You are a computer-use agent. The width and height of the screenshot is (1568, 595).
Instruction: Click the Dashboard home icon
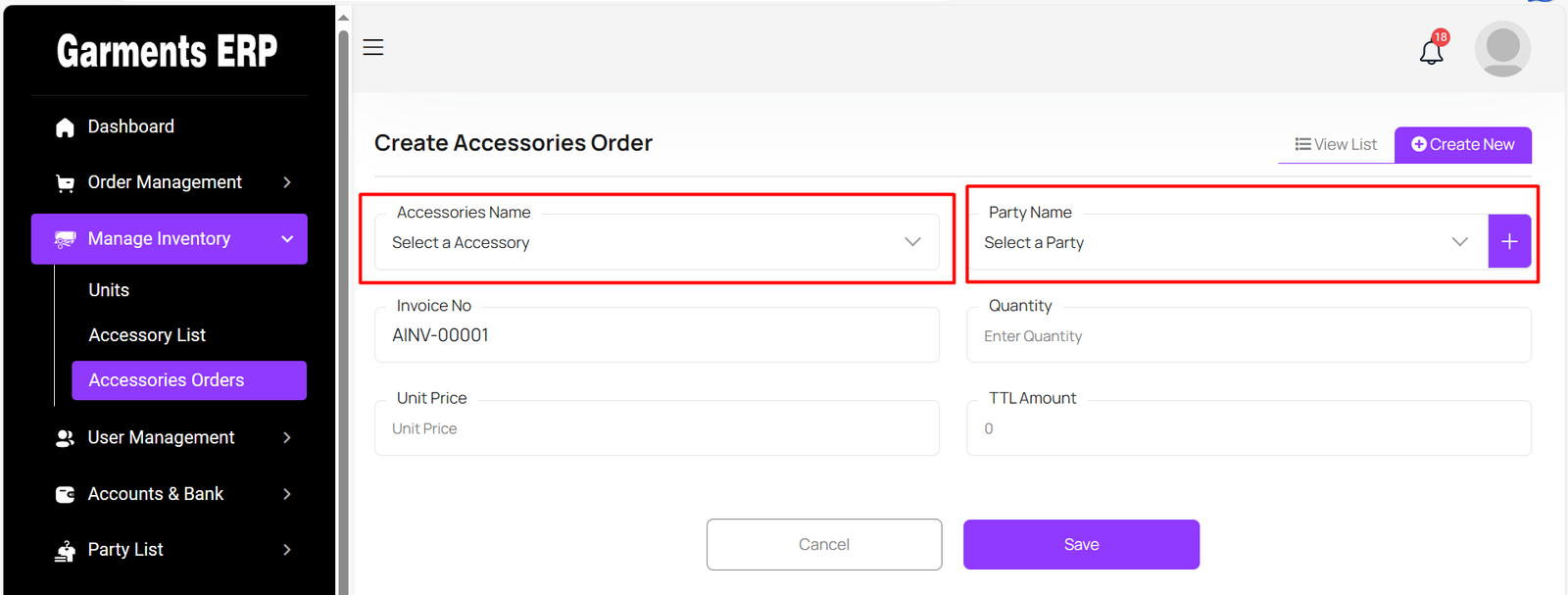tap(66, 127)
